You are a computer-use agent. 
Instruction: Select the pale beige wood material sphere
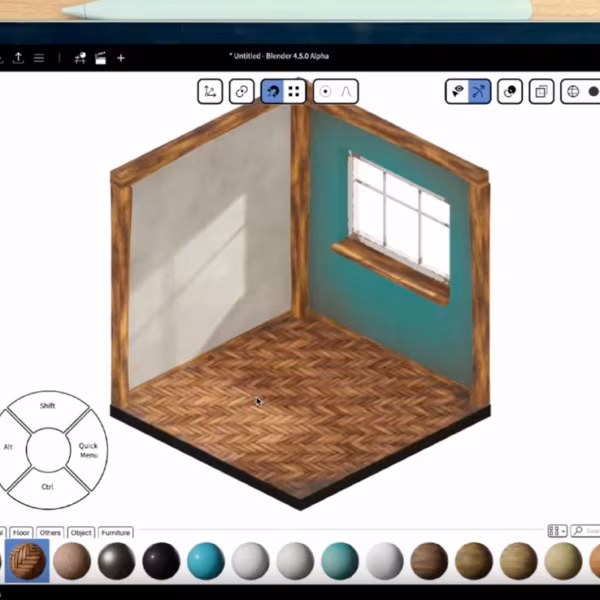pos(563,561)
